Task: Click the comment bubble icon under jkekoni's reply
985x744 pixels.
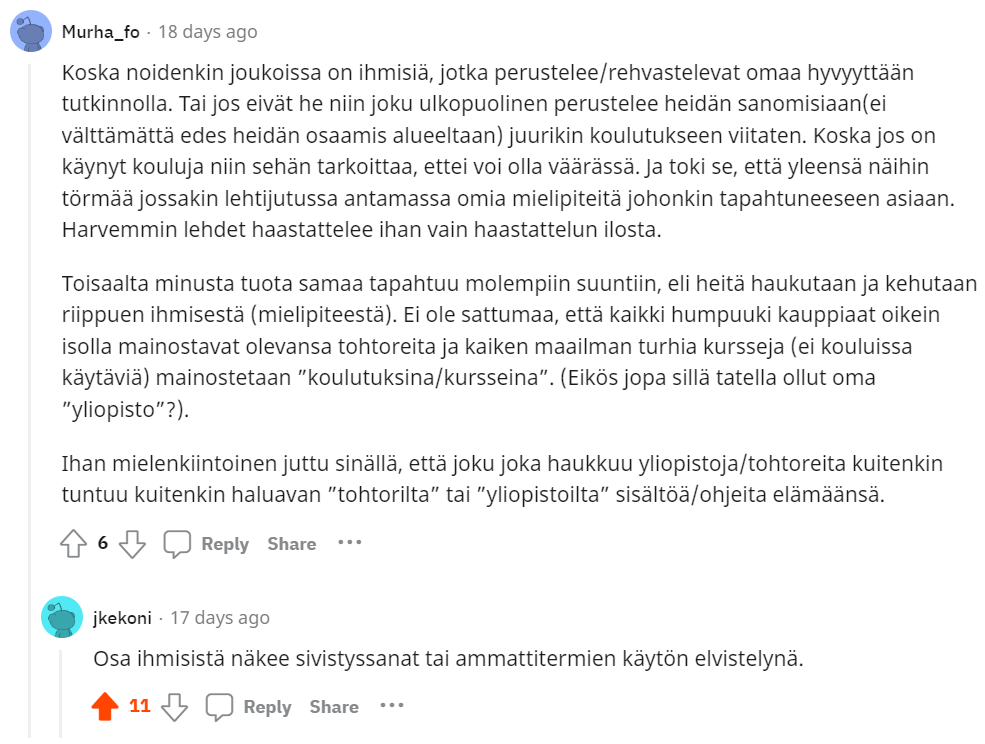Action: (x=219, y=707)
